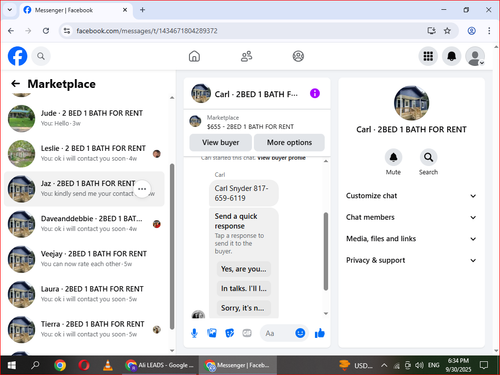This screenshot has height=375, width=500.
Task: Open the notifications bell in Facebook header
Action: coord(451,56)
